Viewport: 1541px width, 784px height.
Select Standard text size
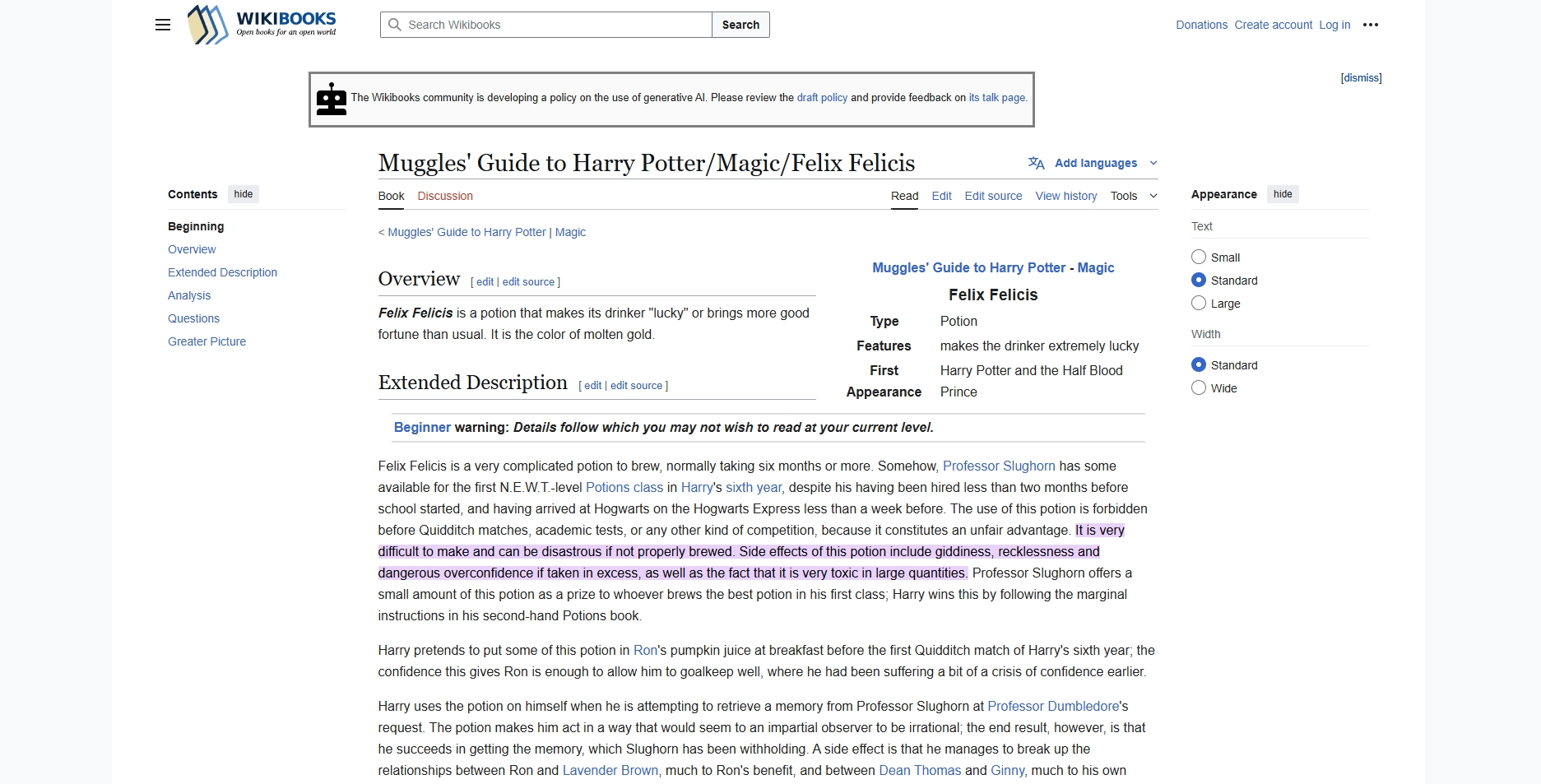point(1199,280)
